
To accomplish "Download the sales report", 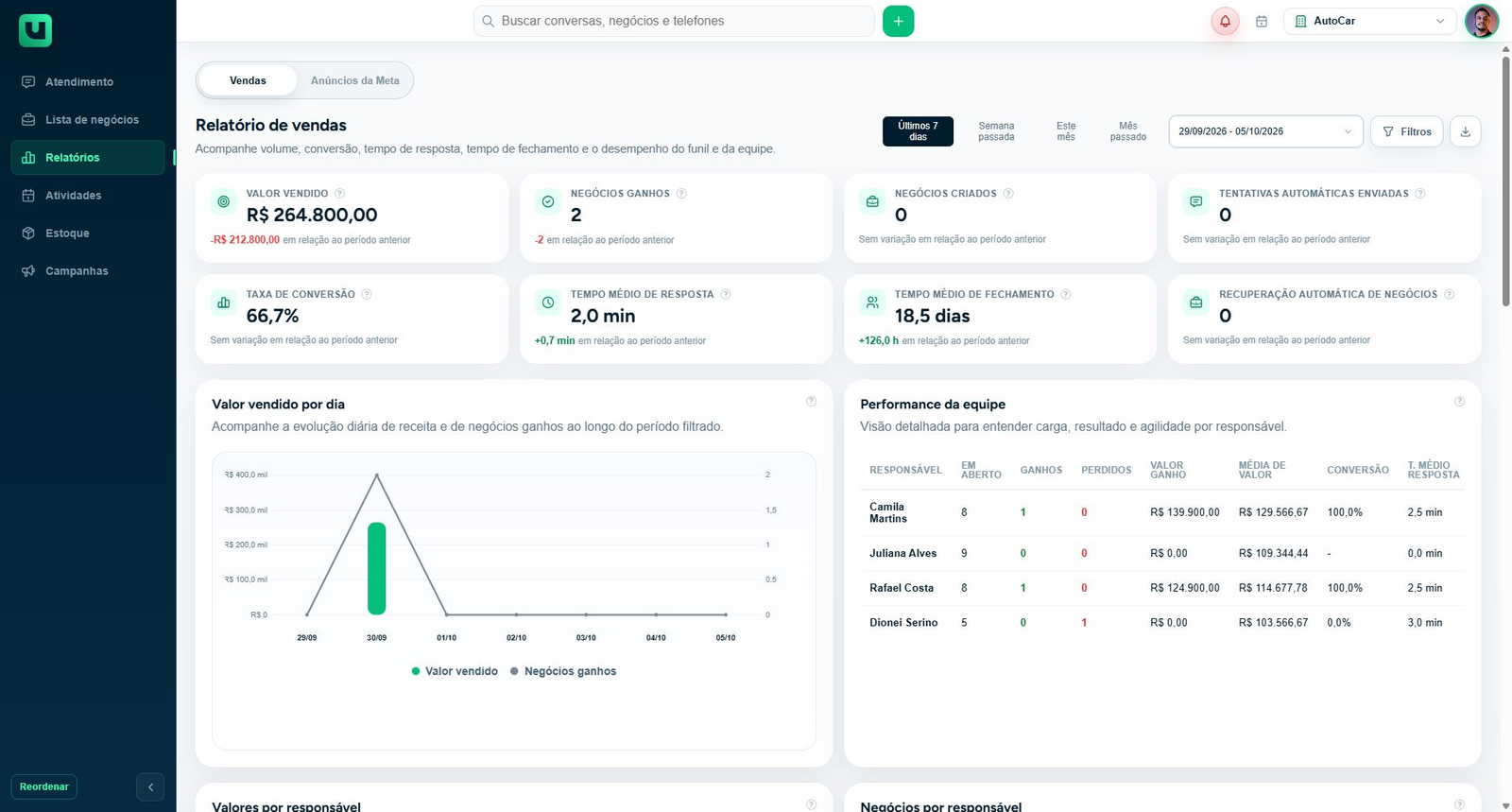I will pyautogui.click(x=1465, y=131).
